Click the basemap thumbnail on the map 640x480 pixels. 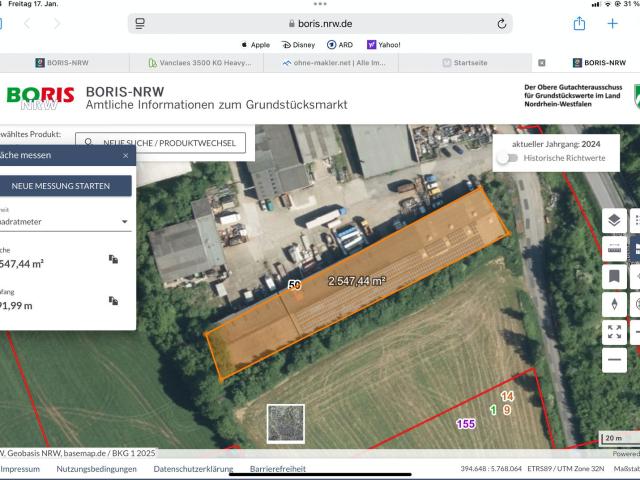pyautogui.click(x=285, y=422)
